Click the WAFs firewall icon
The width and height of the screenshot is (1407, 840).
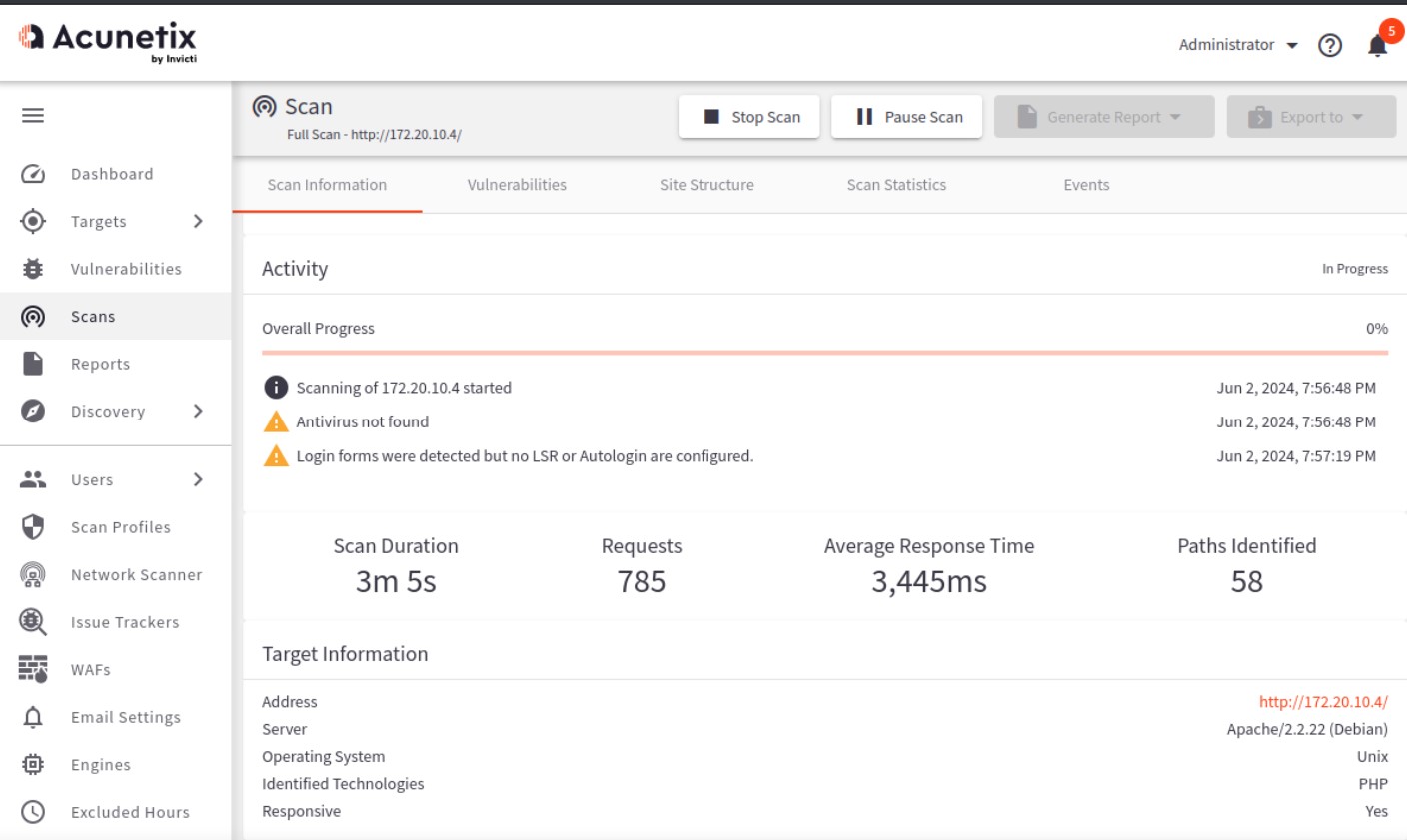[33, 669]
